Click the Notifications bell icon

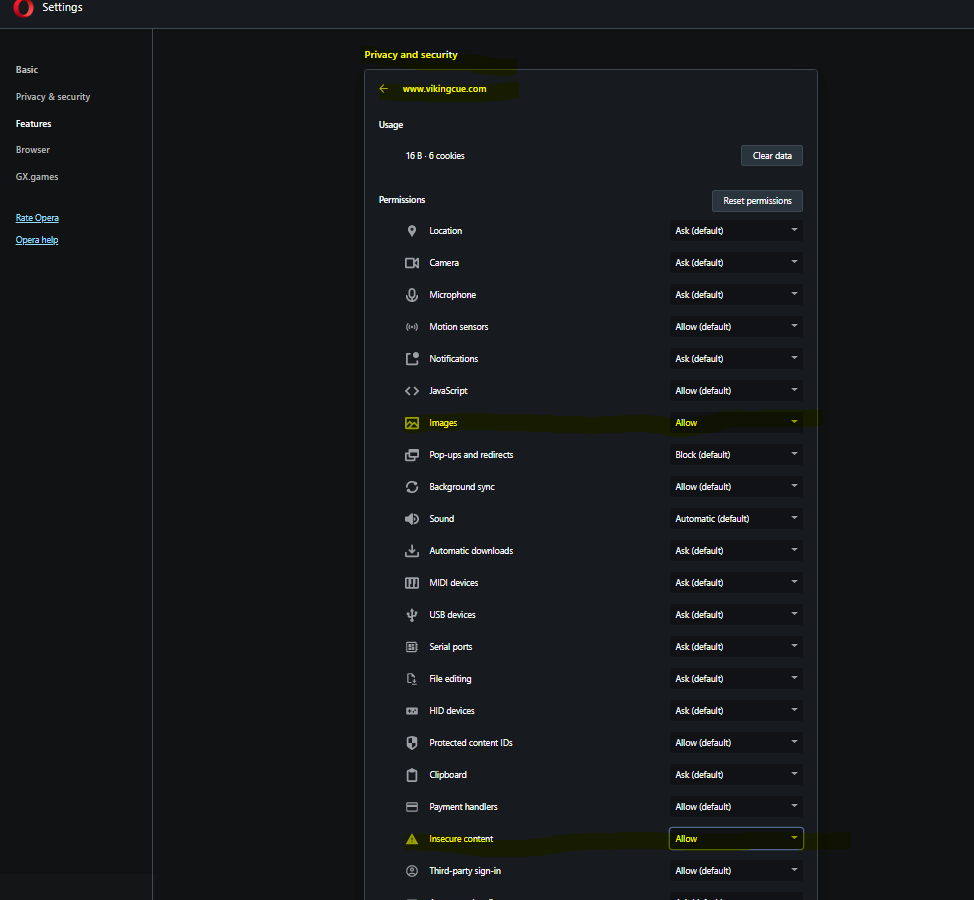(411, 359)
